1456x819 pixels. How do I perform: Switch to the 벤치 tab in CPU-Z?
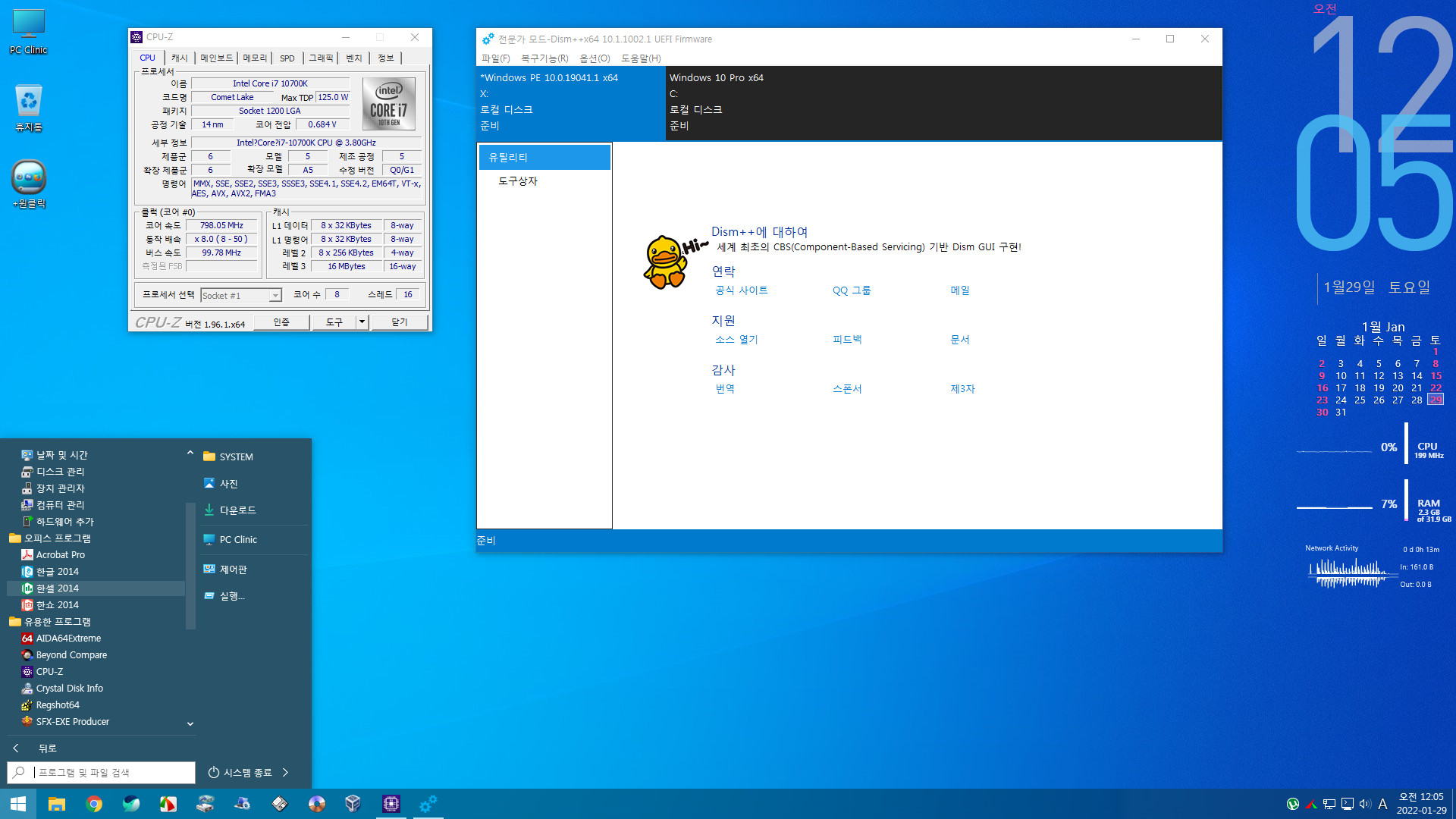354,58
